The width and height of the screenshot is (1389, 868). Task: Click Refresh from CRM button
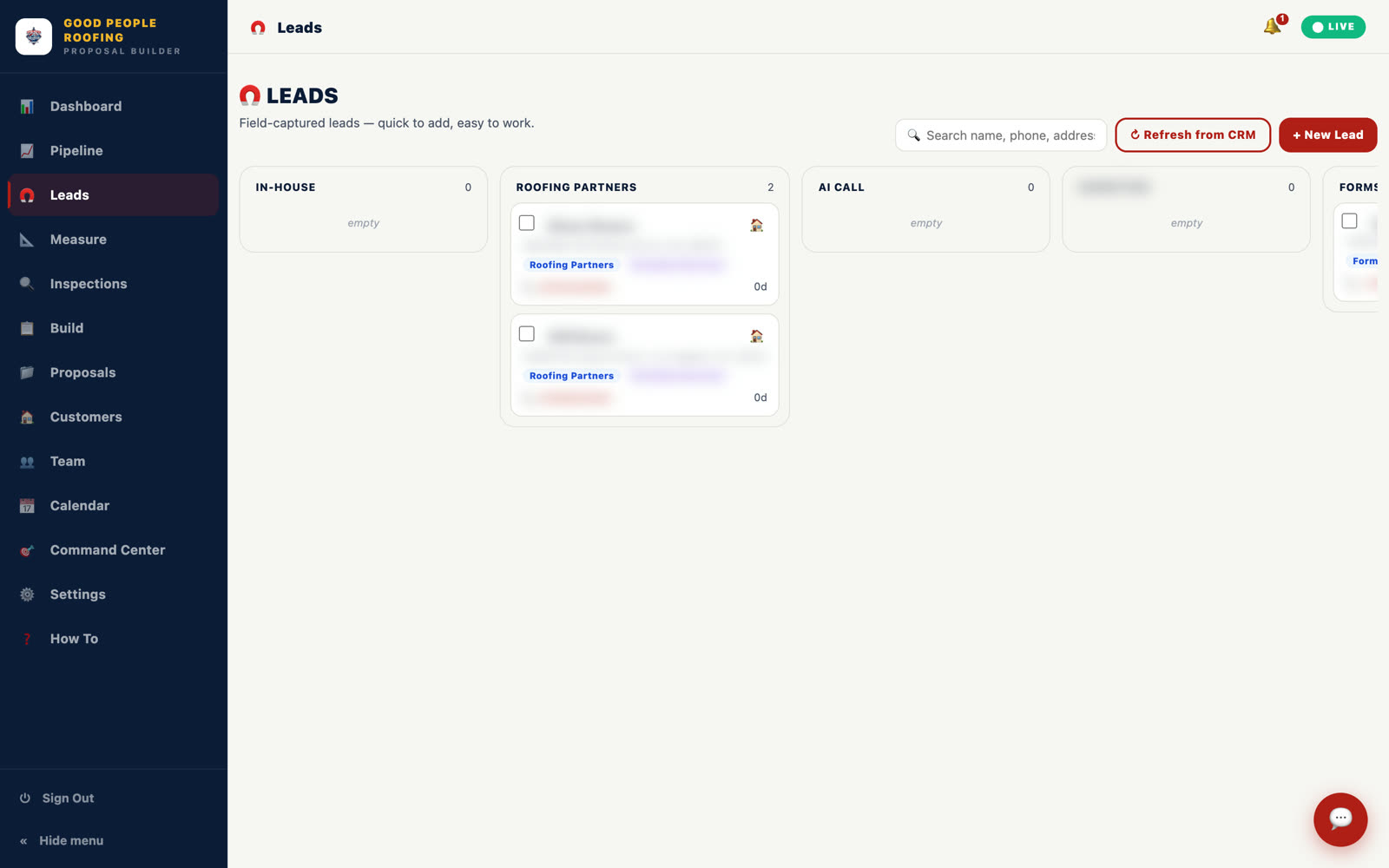point(1193,135)
